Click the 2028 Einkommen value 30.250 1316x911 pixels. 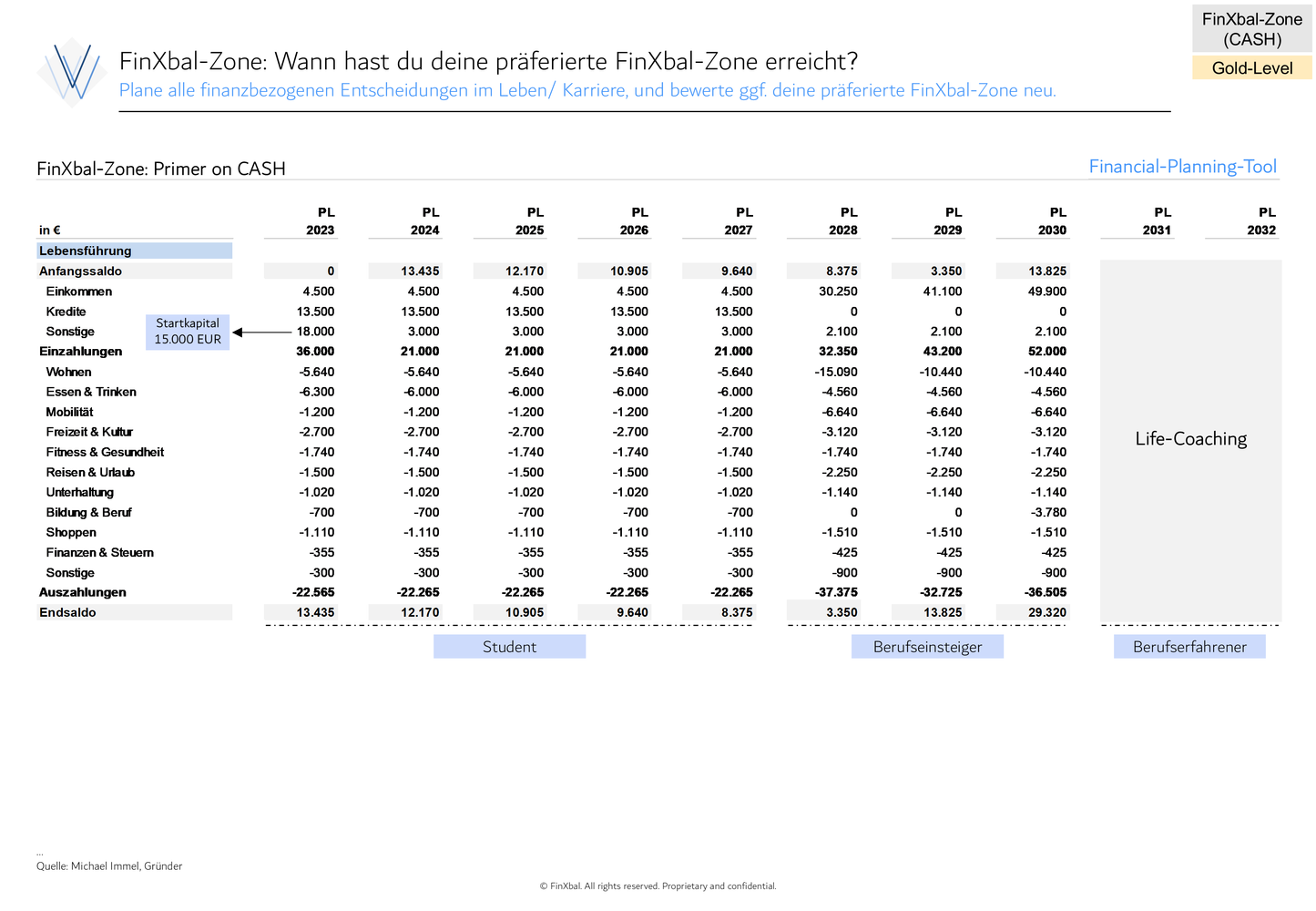click(839, 292)
